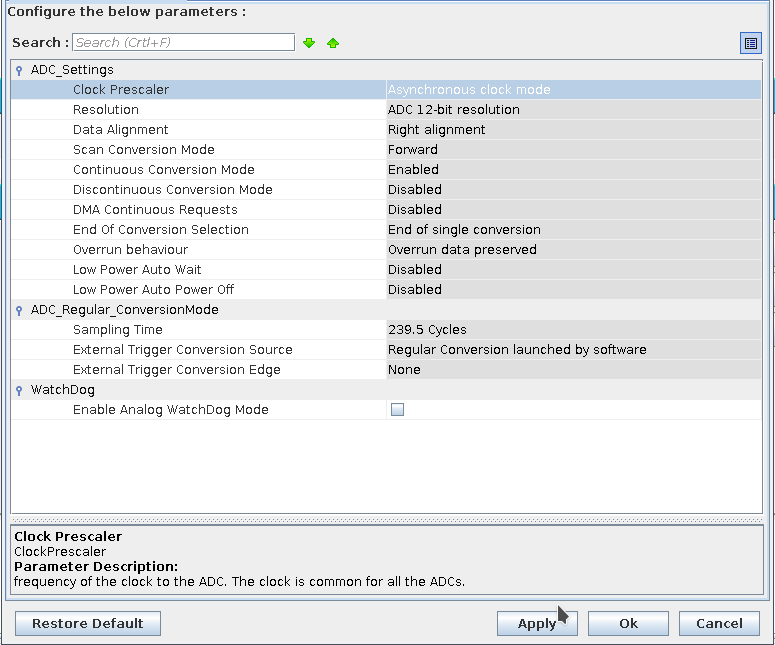
Task: Collapse the ADC_Settings group
Action: [x=20, y=71]
